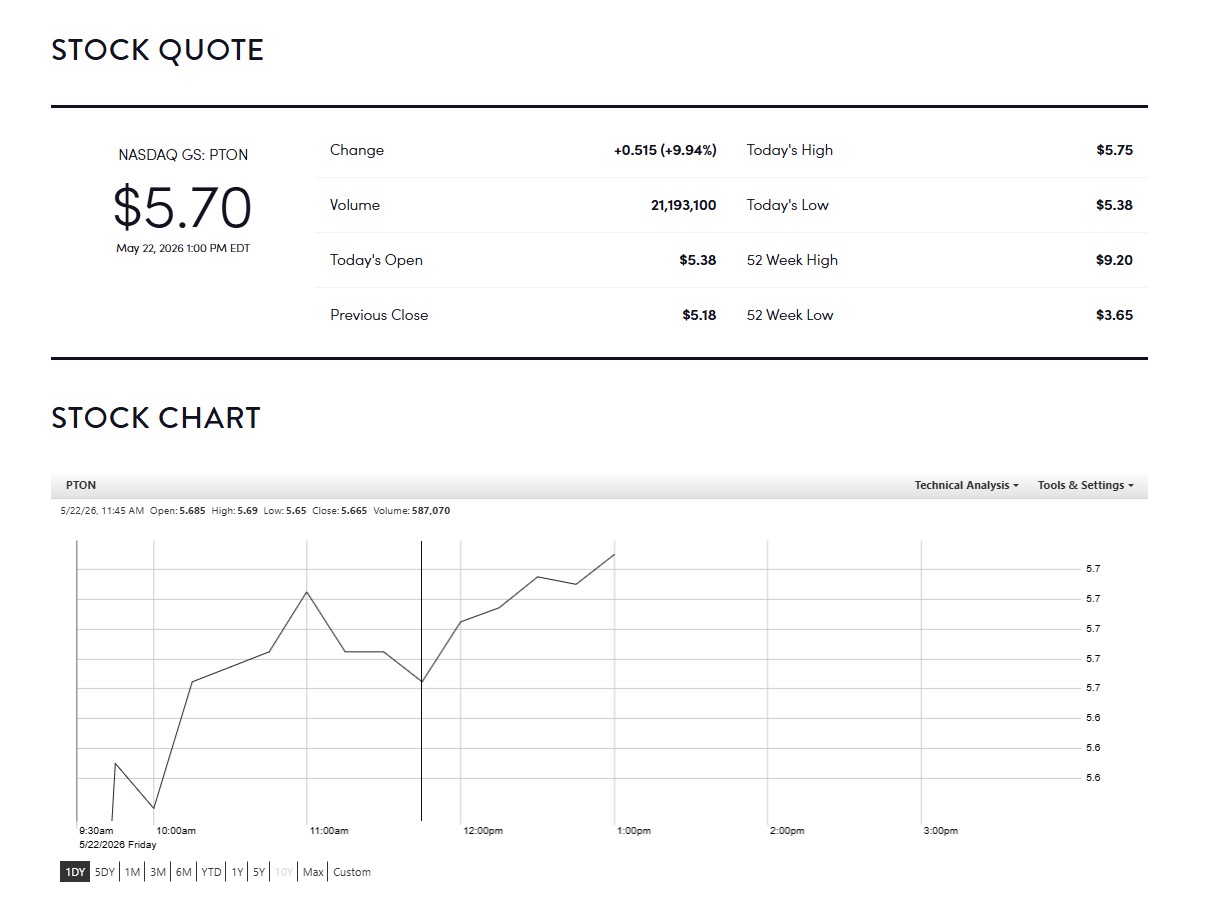The width and height of the screenshot is (1207, 912).
Task: Click the Volume value 21,193,100
Action: [x=683, y=205]
